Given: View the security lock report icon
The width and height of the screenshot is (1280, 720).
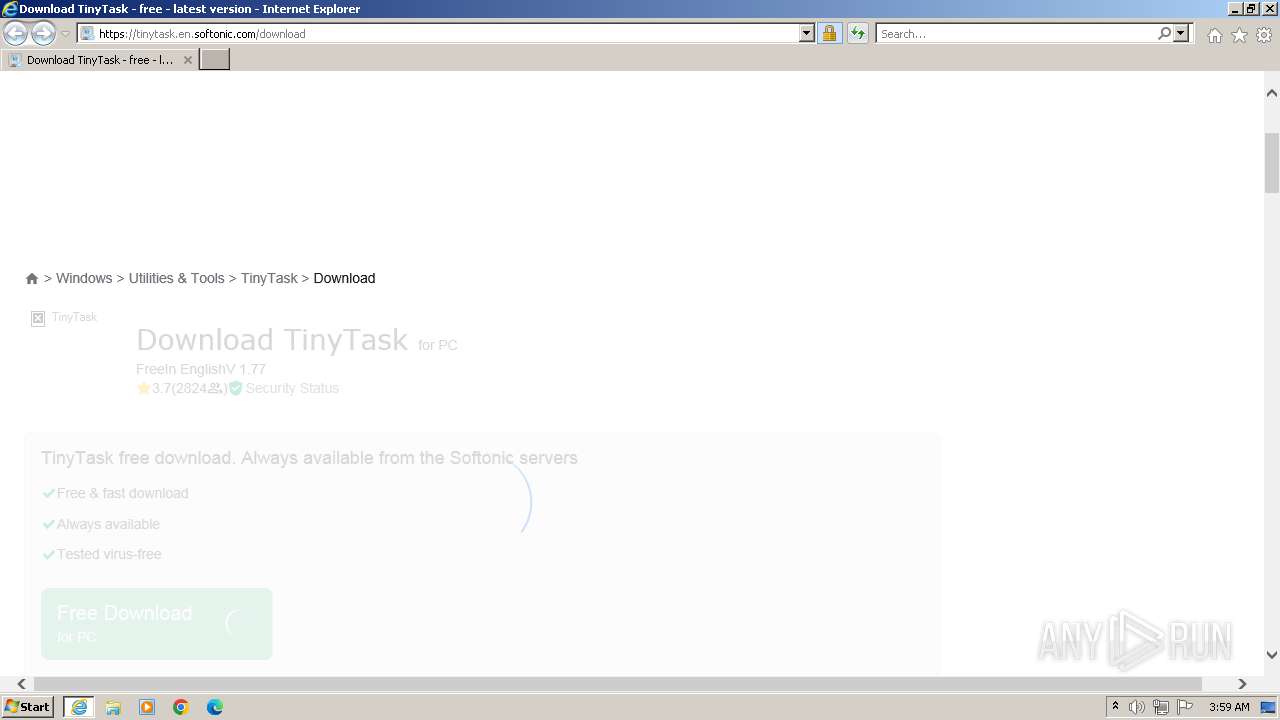Looking at the screenshot, I should [x=829, y=33].
